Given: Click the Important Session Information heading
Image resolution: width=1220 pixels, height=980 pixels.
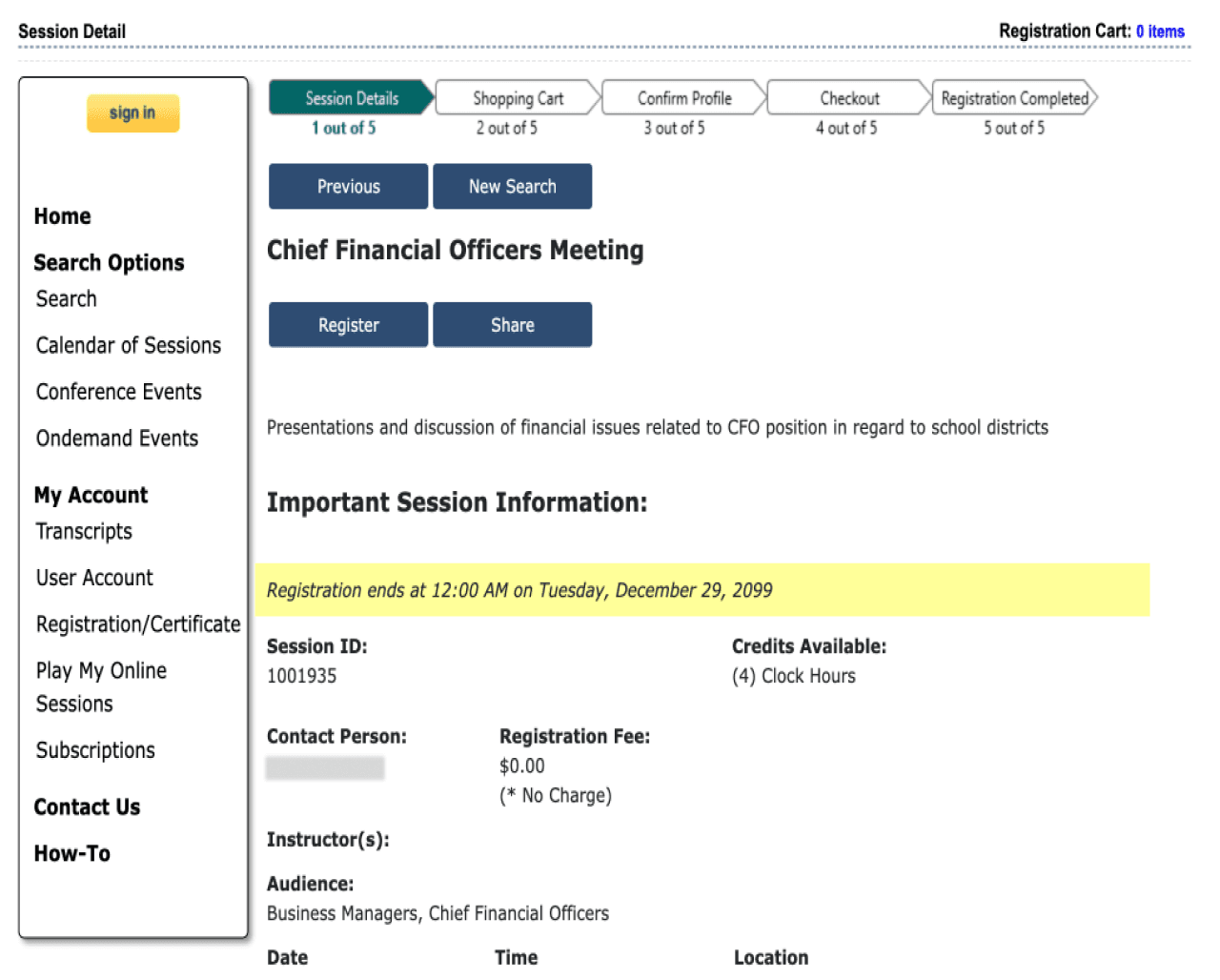Looking at the screenshot, I should coord(457,502).
